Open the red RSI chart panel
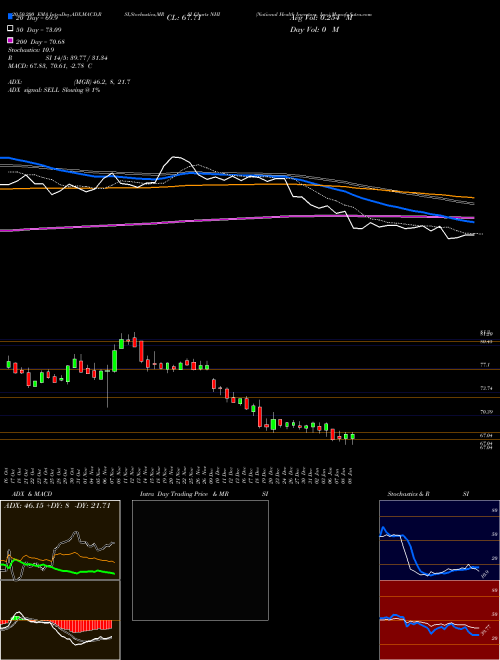The width and height of the screenshot is (500, 660). (439, 620)
